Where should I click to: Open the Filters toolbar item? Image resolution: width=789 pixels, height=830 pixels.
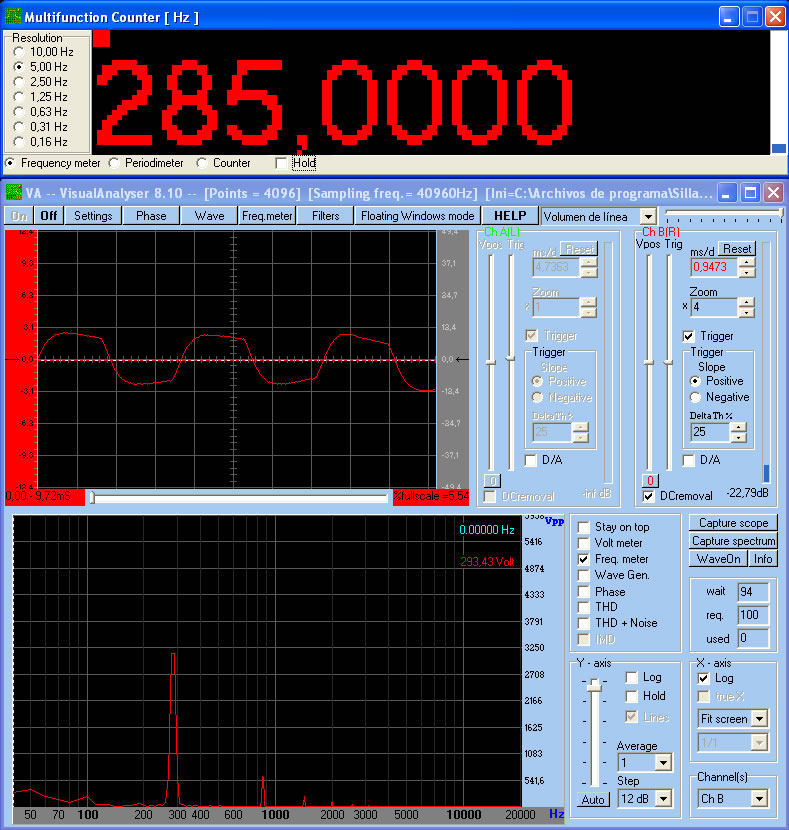tap(325, 215)
